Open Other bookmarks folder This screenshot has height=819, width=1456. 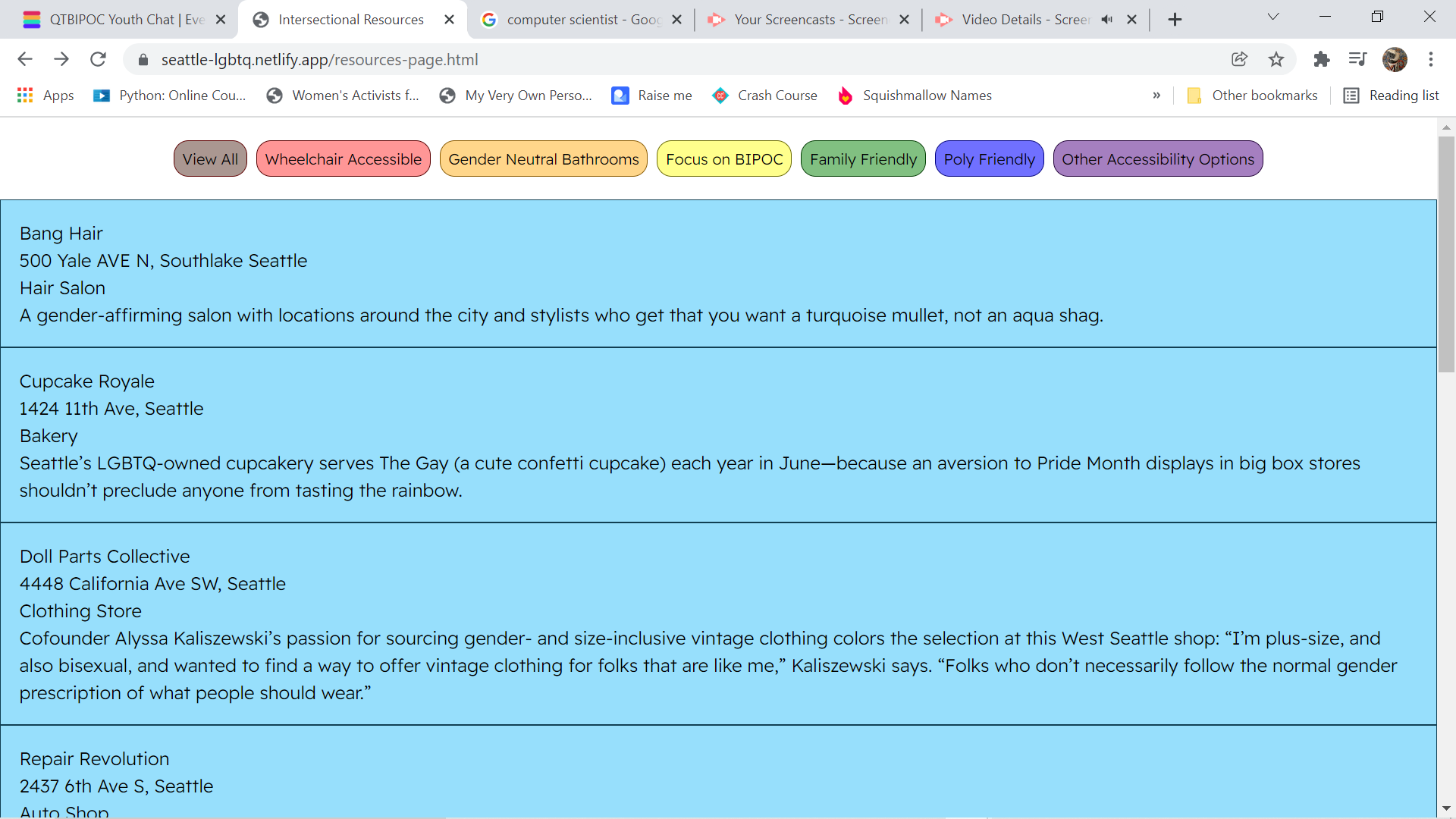(x=1252, y=96)
